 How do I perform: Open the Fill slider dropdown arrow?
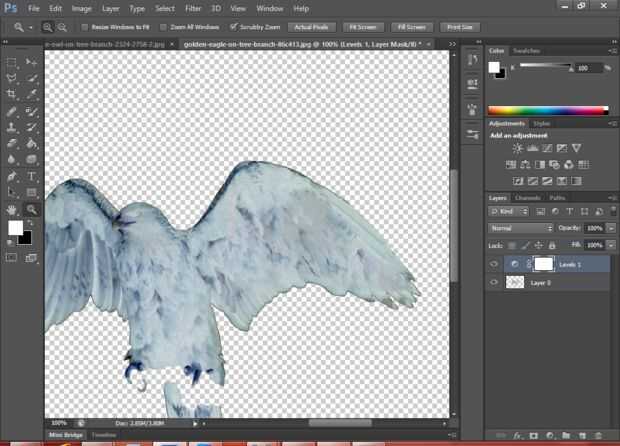coord(612,245)
